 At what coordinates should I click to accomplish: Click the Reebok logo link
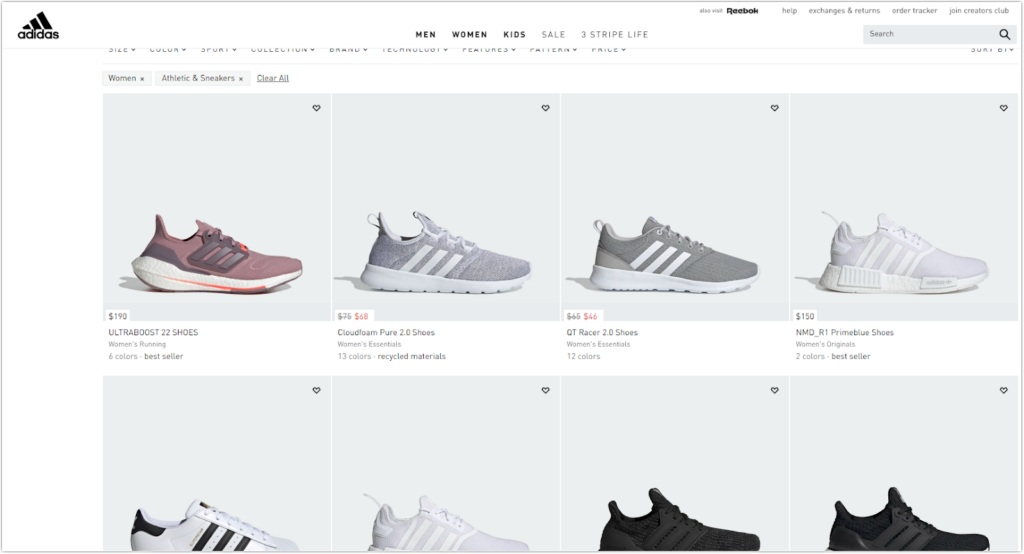pyautogui.click(x=742, y=10)
